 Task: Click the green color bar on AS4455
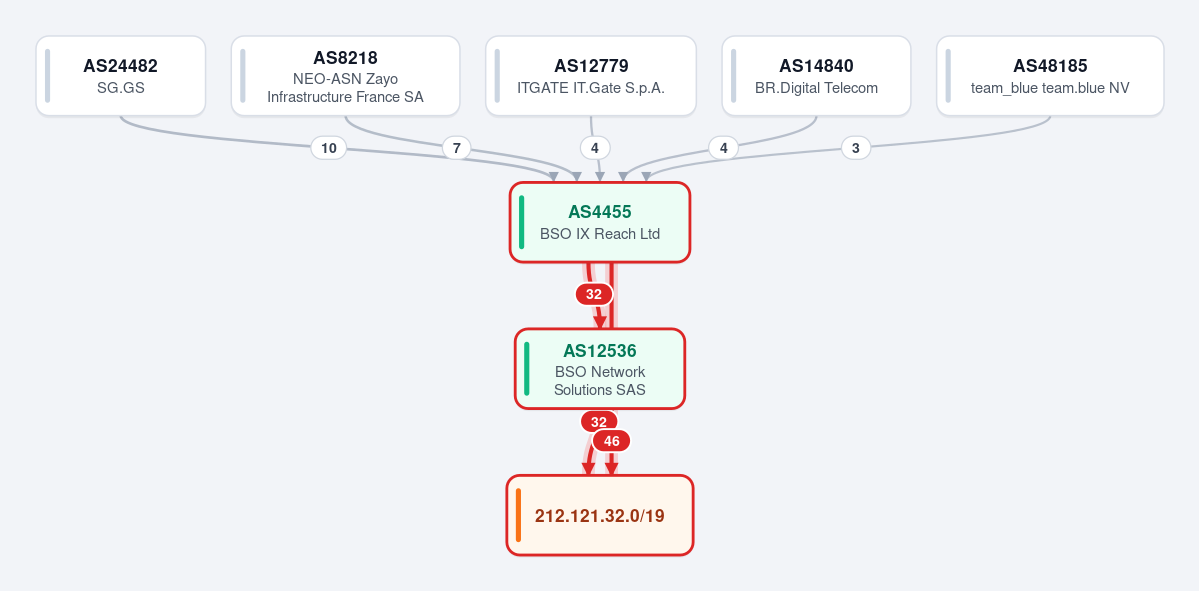coord(522,222)
